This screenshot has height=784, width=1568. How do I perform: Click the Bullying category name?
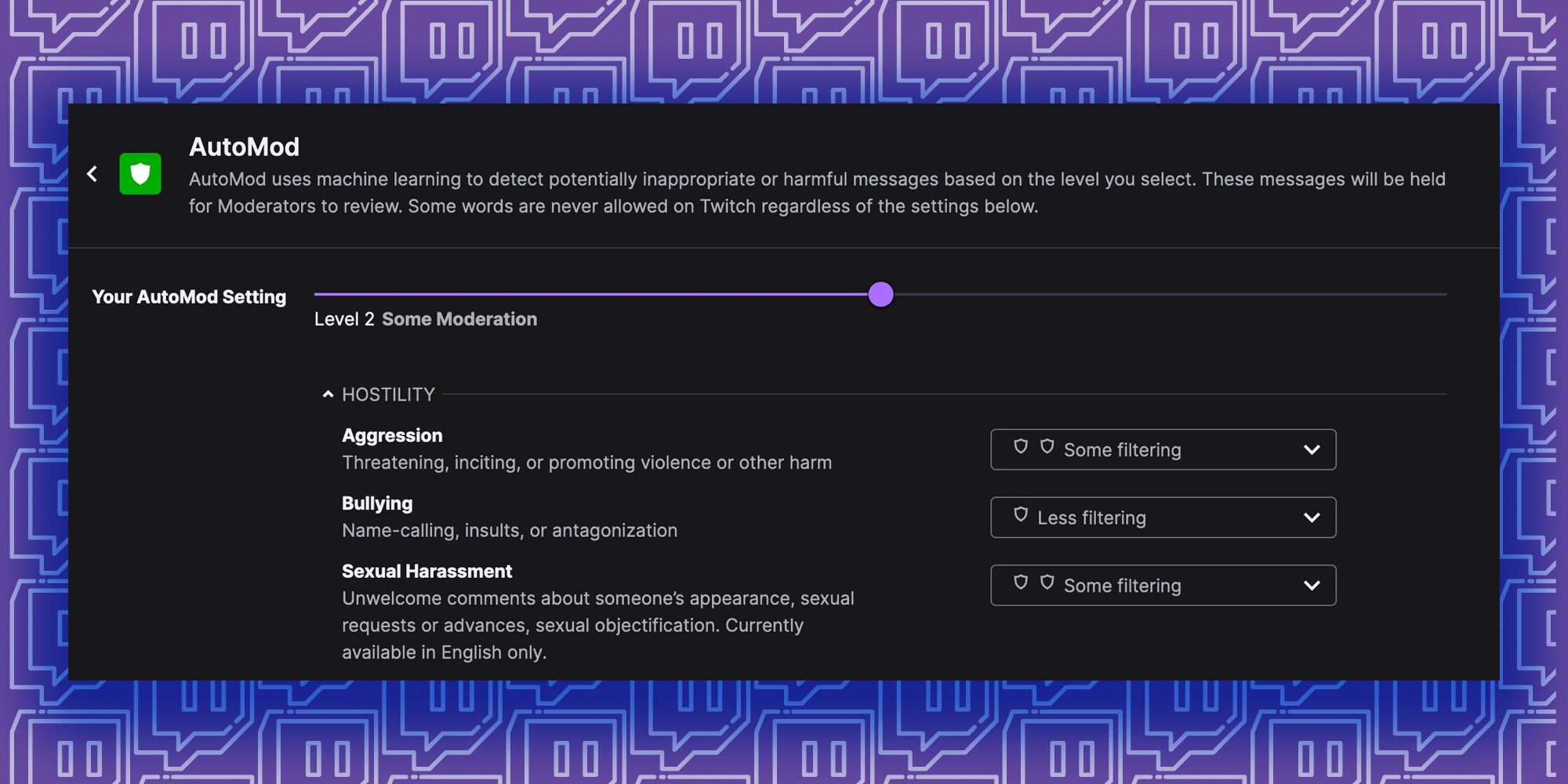(x=377, y=503)
